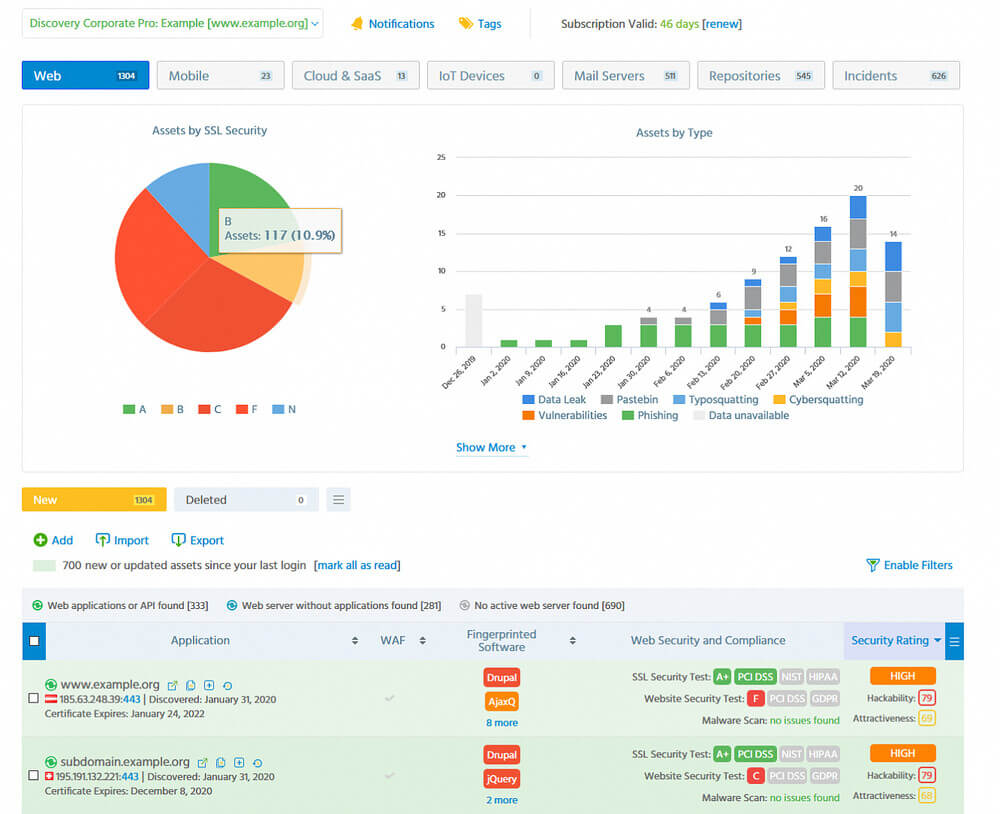Click the copy icon next to subdomain.example.org
The image size is (1000, 814).
[221, 762]
